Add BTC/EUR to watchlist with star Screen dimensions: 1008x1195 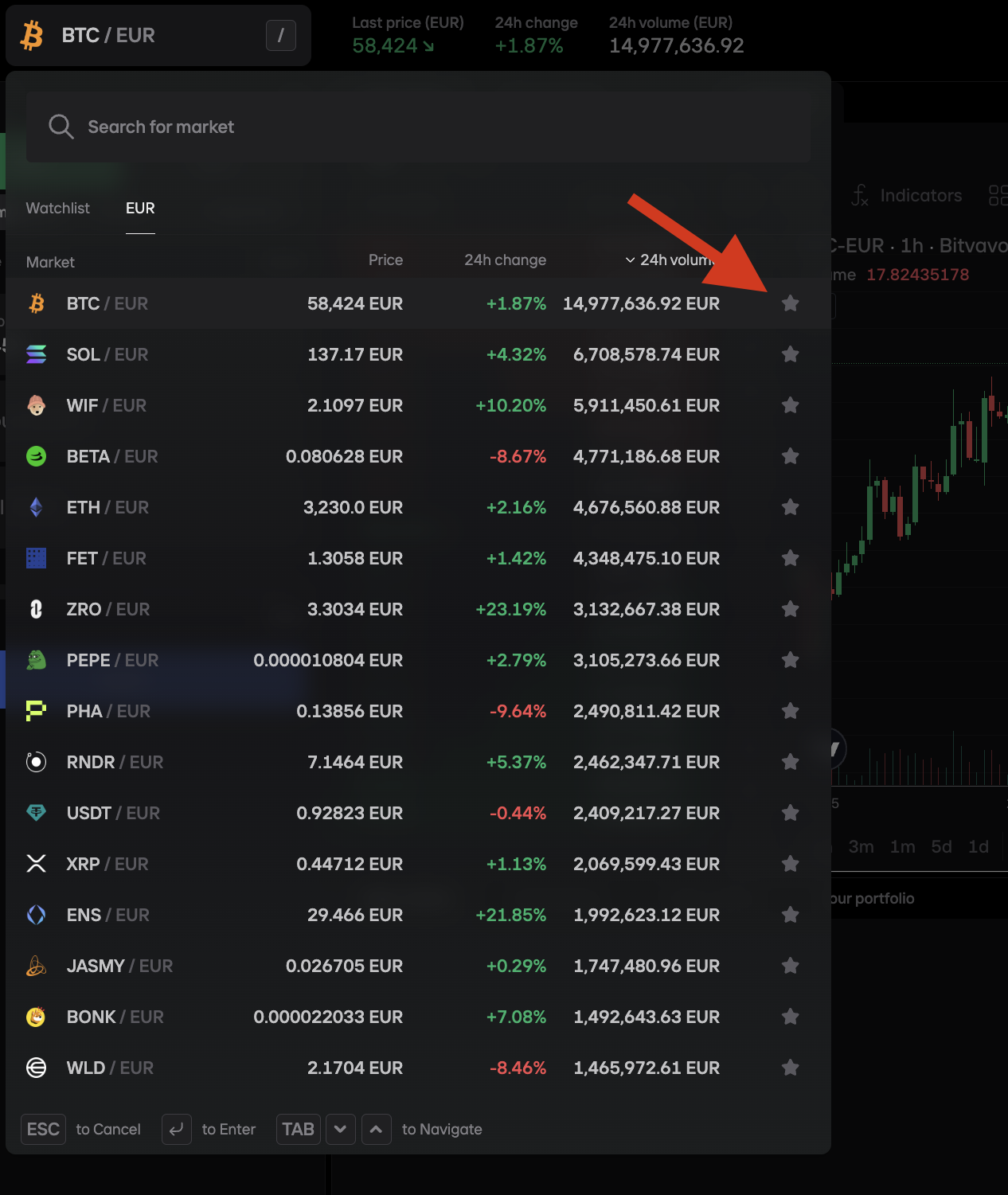click(x=790, y=303)
